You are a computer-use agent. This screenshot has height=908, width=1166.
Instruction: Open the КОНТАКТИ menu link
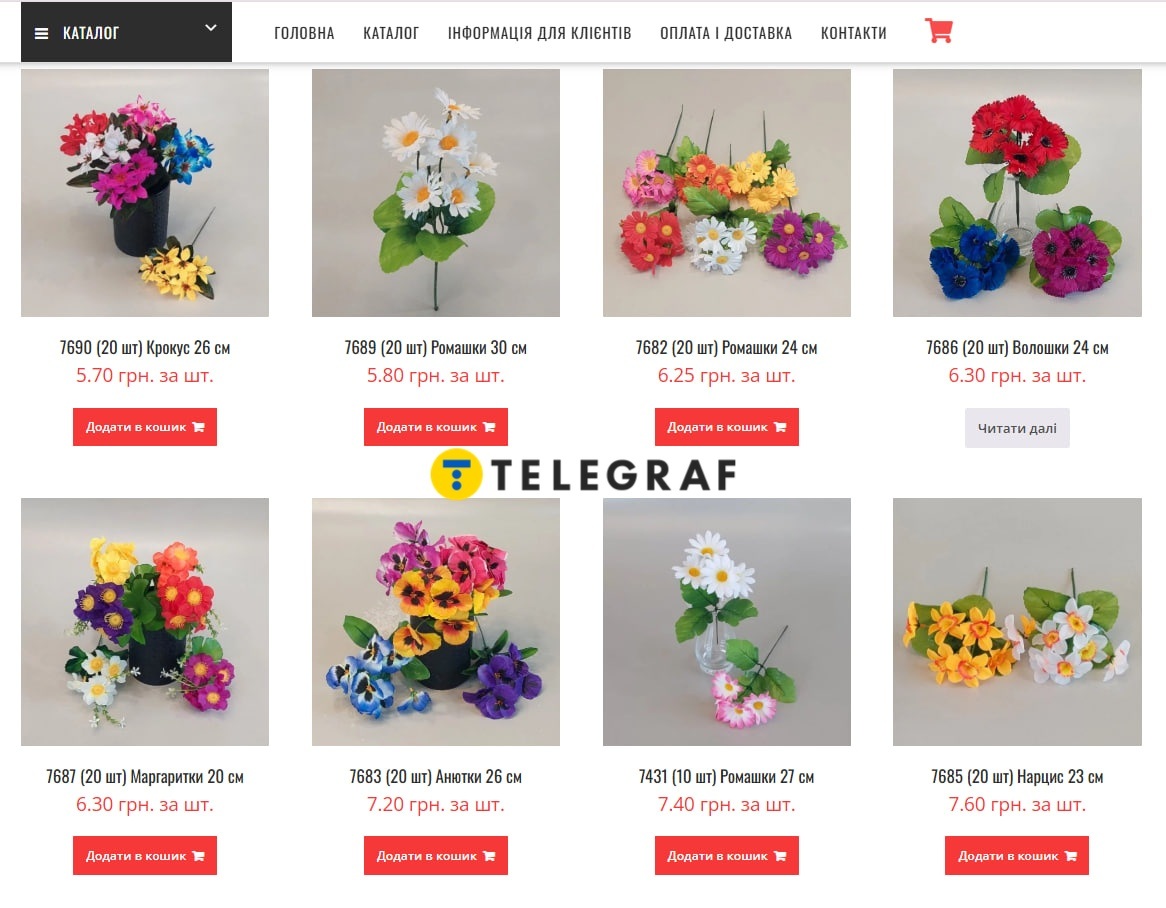pos(854,33)
